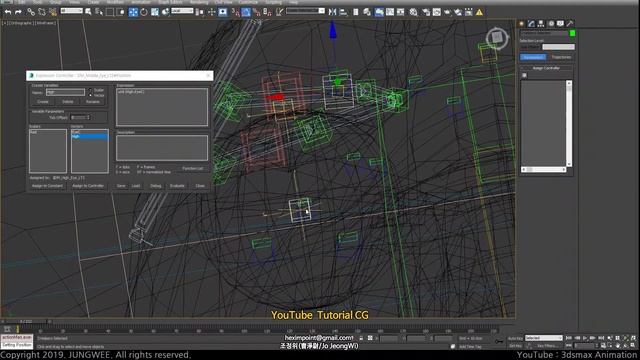640x360 pixels.
Task: Click Assign to Constant button
Action: tap(47, 186)
